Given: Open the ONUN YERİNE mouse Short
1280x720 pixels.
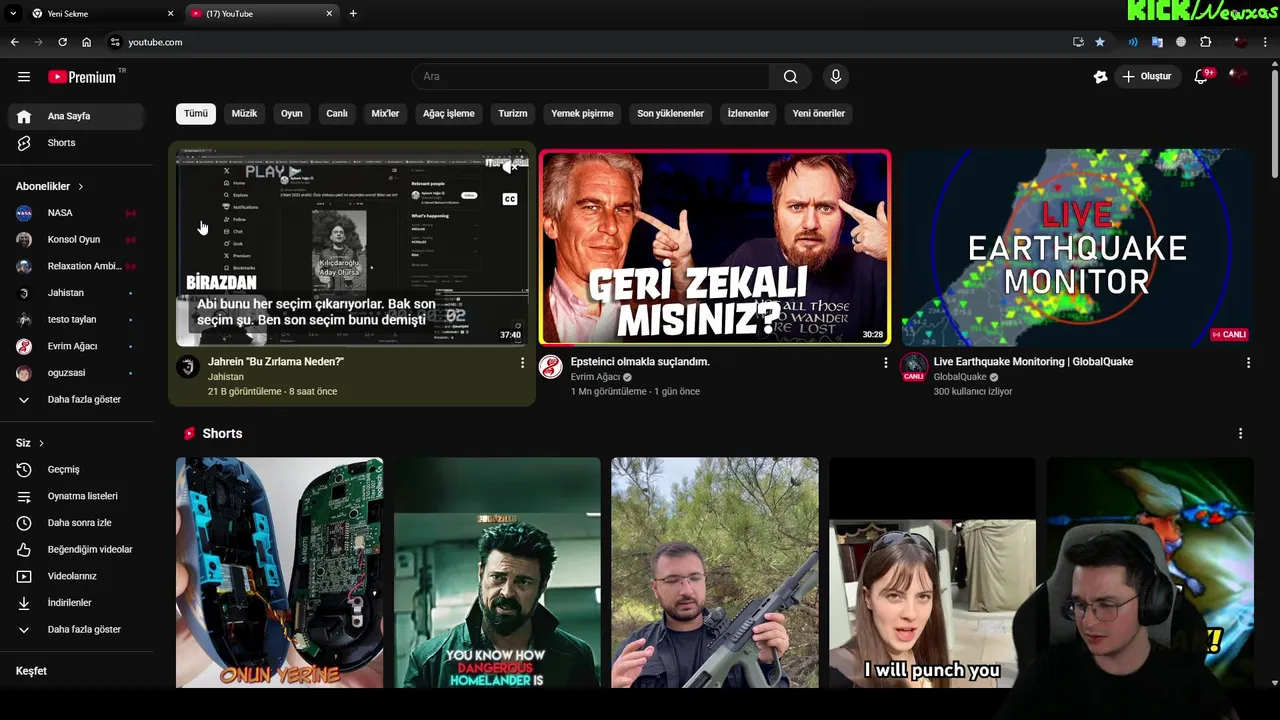Looking at the screenshot, I should click(x=279, y=573).
